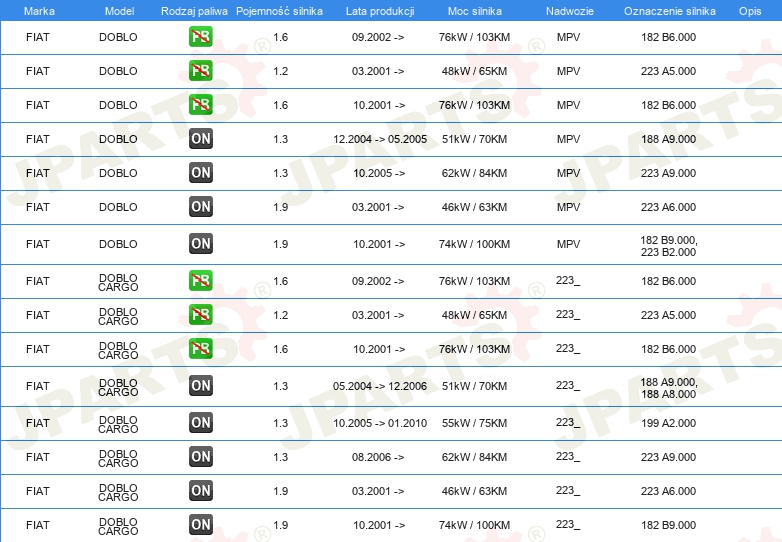Click DOBLO CARGO model in 199 A2.000 row

118,424
